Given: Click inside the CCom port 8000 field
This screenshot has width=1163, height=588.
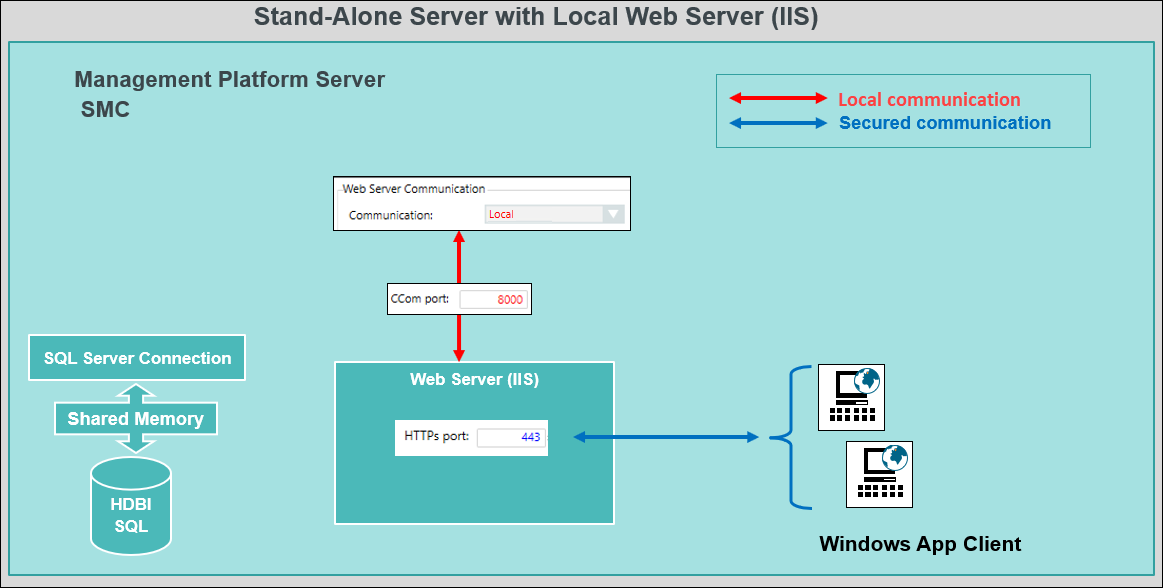Looking at the screenshot, I should tap(494, 298).
